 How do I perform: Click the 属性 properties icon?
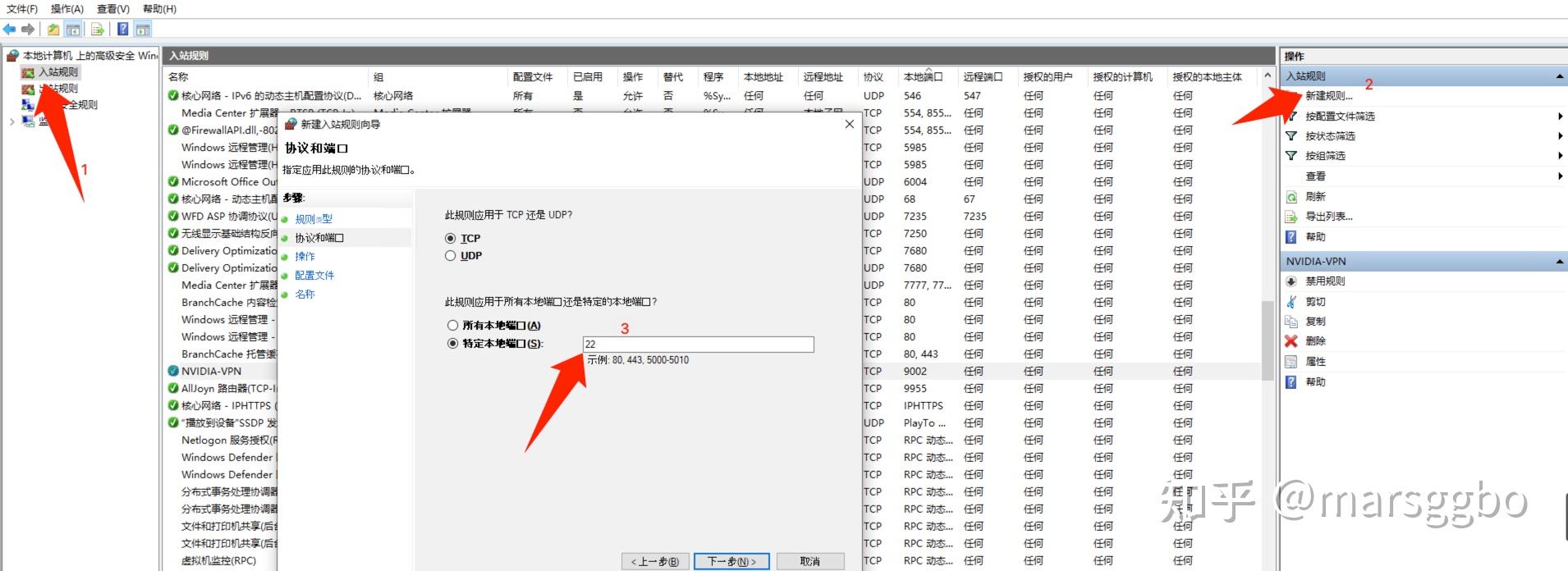coord(1291,362)
